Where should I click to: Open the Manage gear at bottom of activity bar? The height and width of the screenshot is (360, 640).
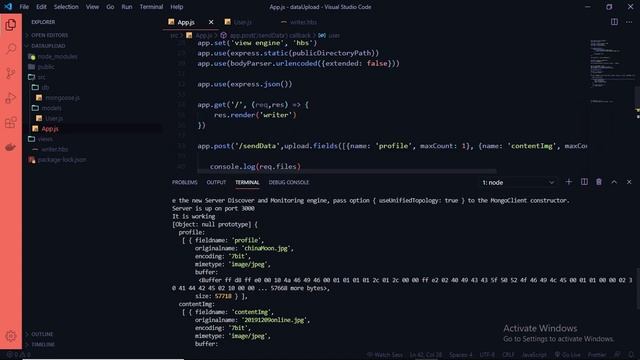(x=11, y=336)
